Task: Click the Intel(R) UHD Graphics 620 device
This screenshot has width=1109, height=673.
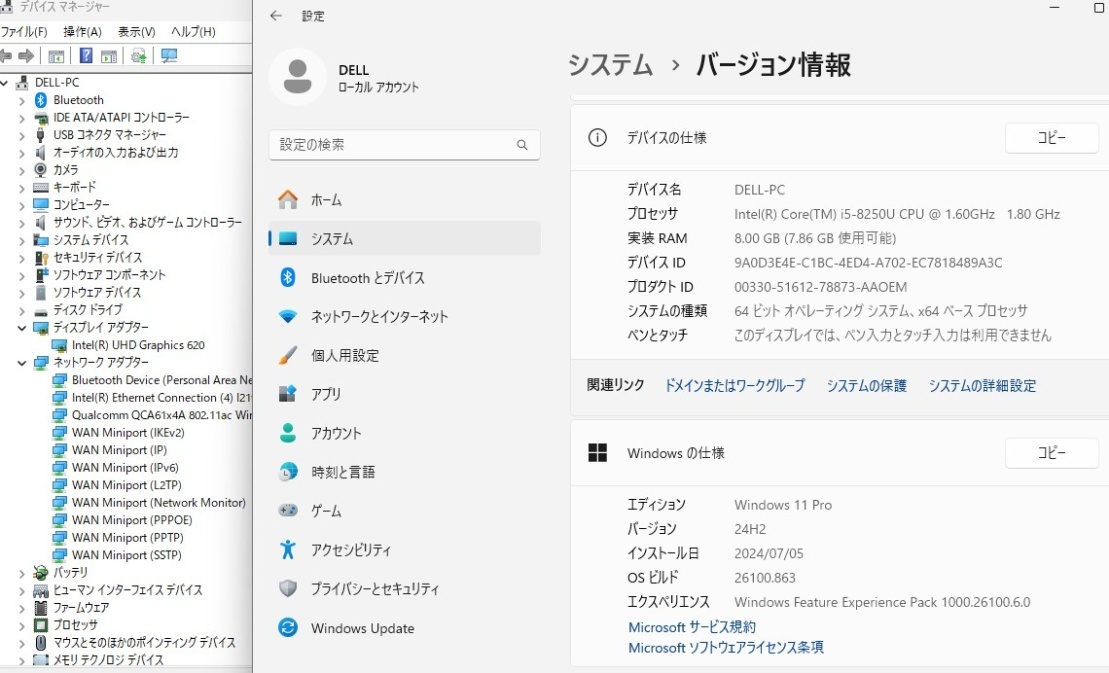Action: (137, 345)
